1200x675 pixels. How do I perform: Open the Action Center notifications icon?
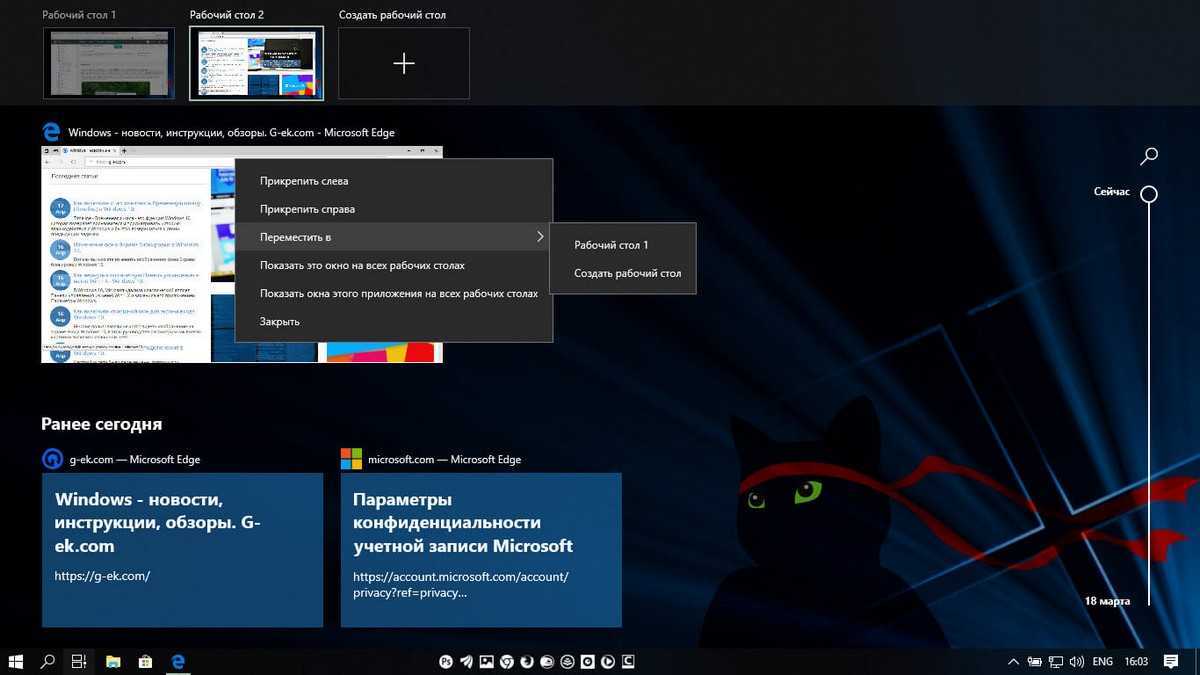[x=1171, y=661]
